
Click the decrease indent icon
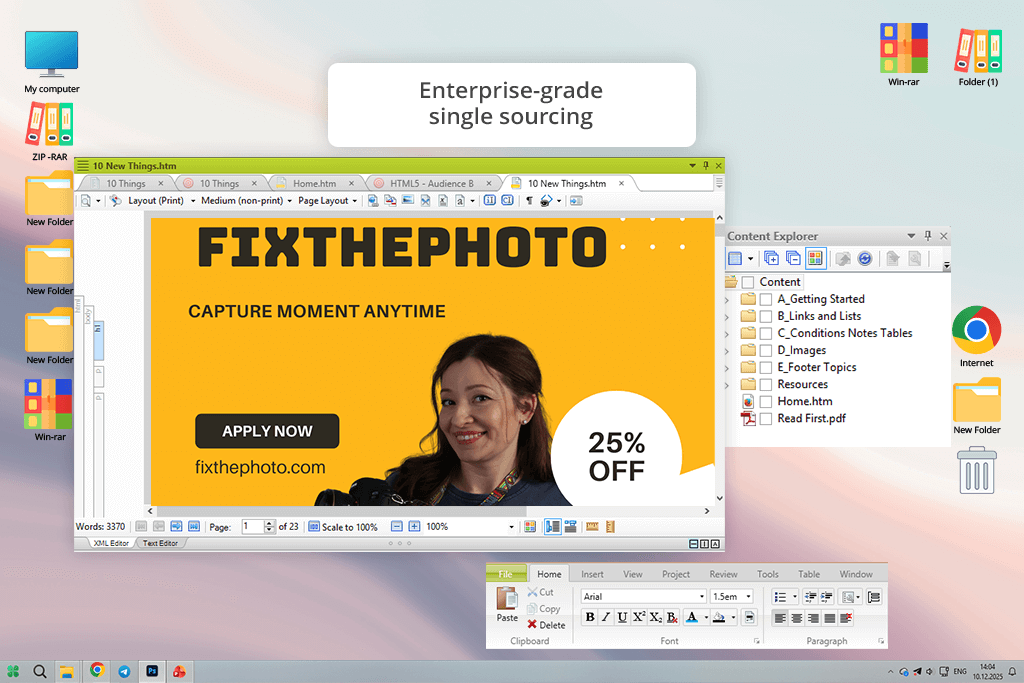pos(810,596)
